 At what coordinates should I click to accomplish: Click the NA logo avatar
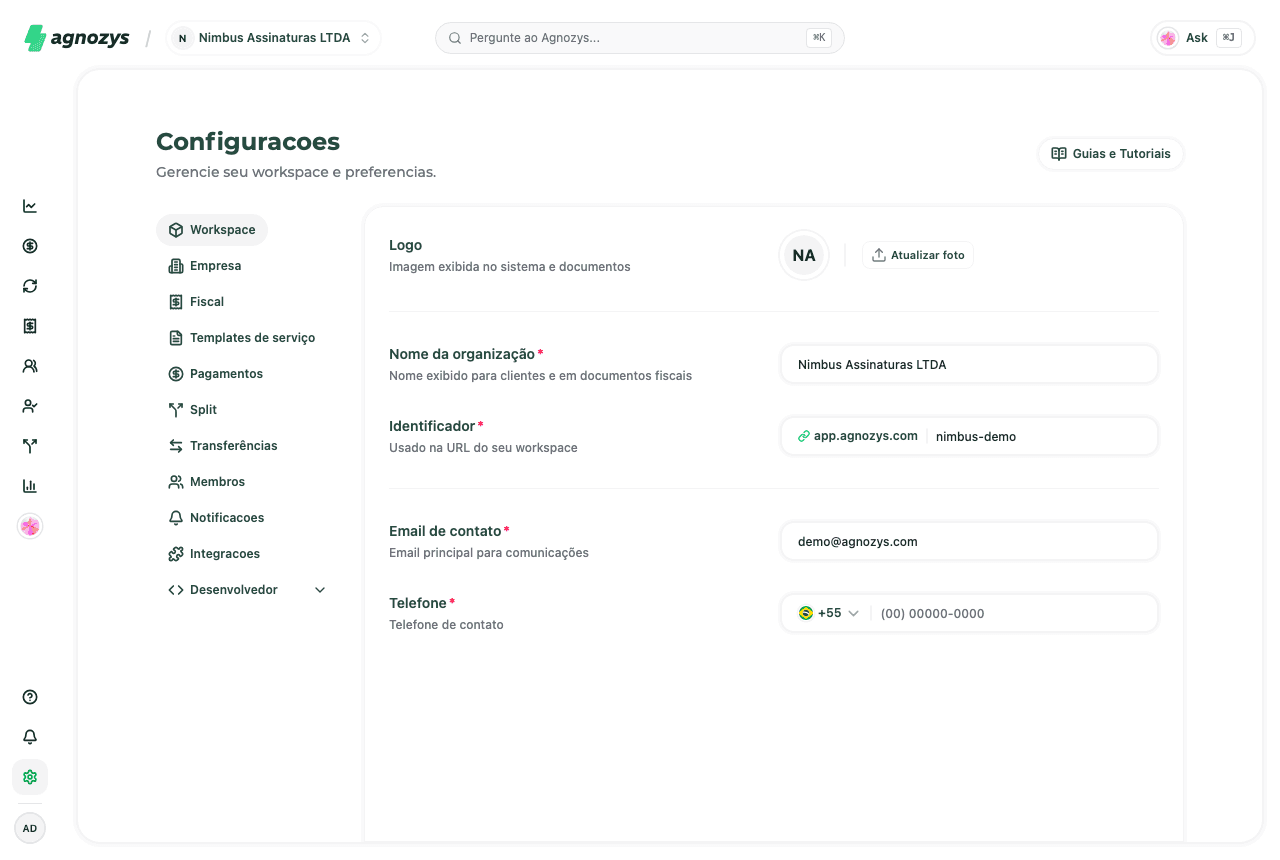pos(804,255)
